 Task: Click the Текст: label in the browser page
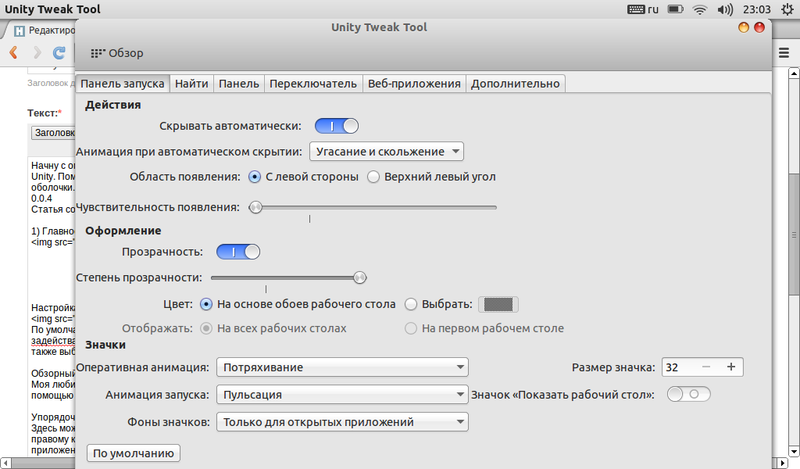point(44,113)
